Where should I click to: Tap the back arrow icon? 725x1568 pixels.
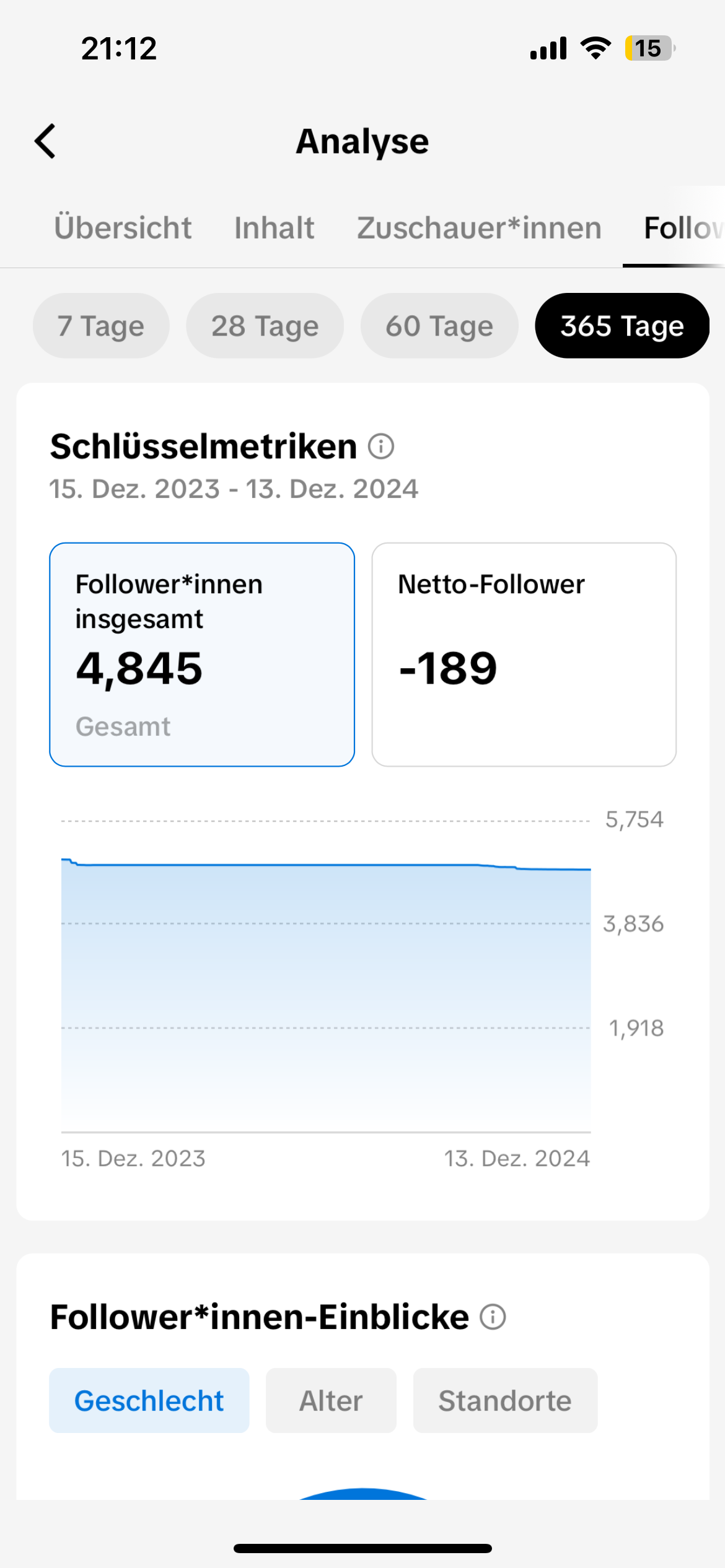(x=45, y=141)
